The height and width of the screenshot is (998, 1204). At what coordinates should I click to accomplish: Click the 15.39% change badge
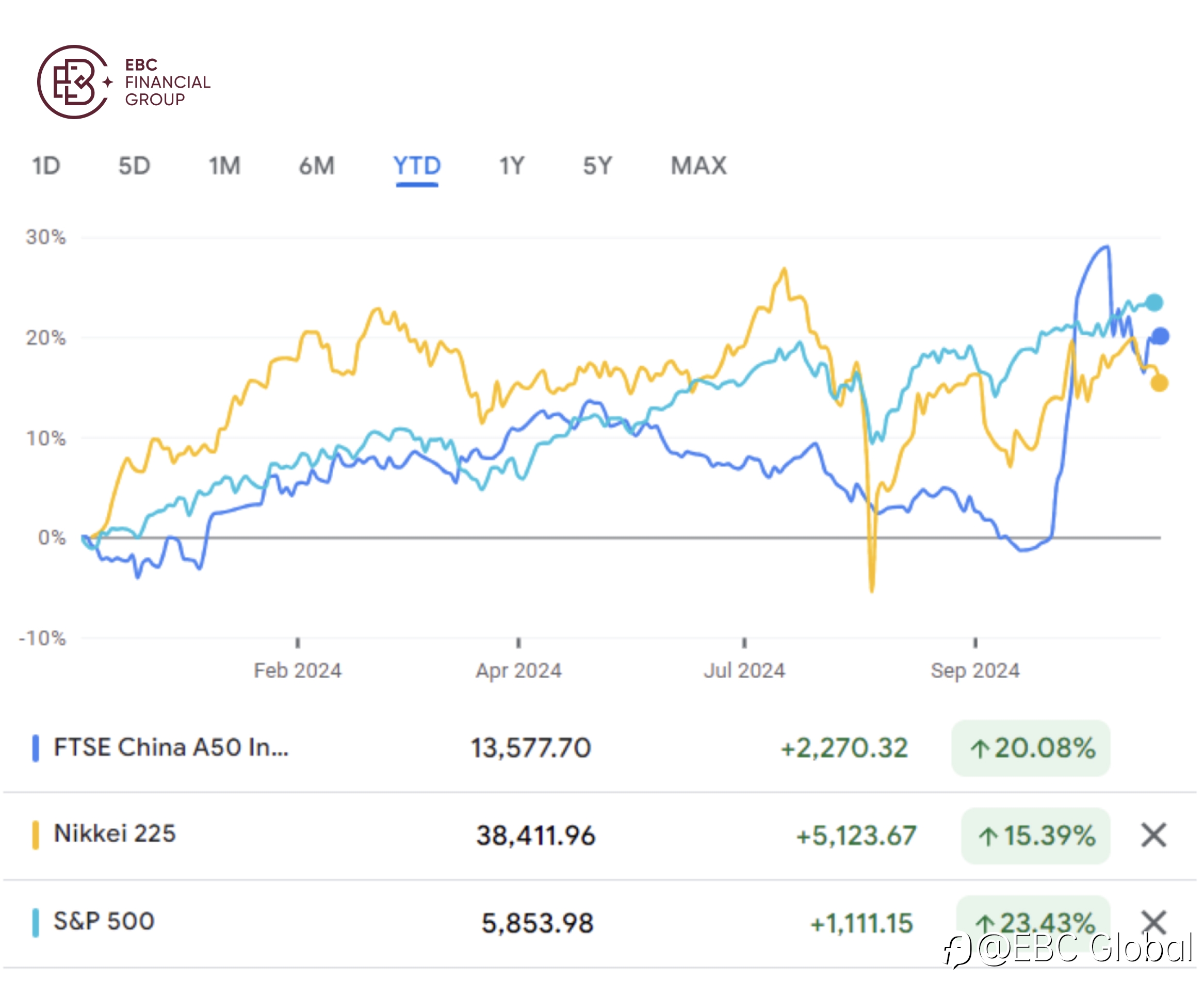click(1035, 836)
